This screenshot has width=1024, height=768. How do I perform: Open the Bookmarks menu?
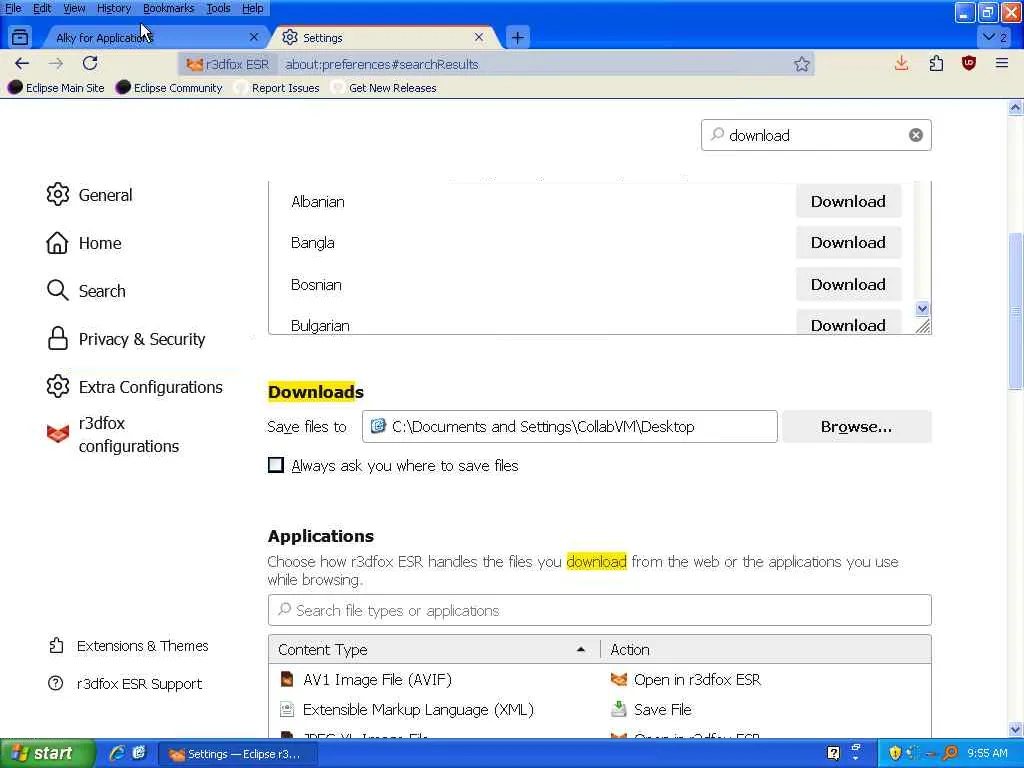168,8
